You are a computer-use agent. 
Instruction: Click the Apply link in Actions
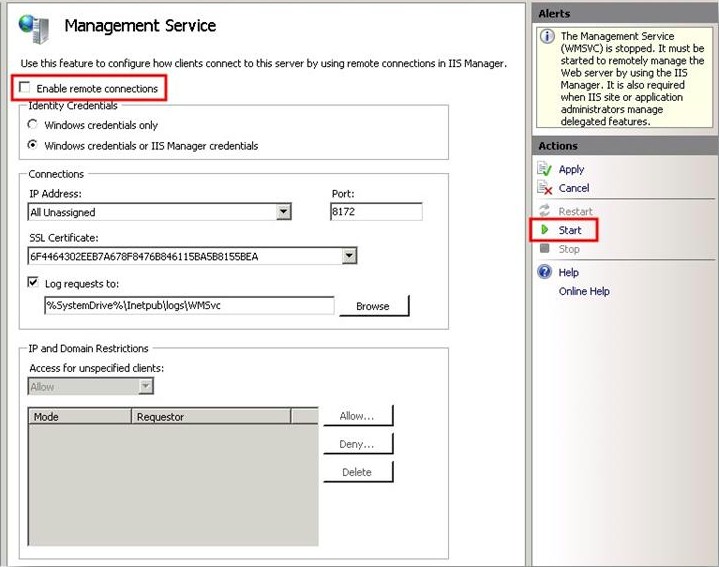pos(571,170)
